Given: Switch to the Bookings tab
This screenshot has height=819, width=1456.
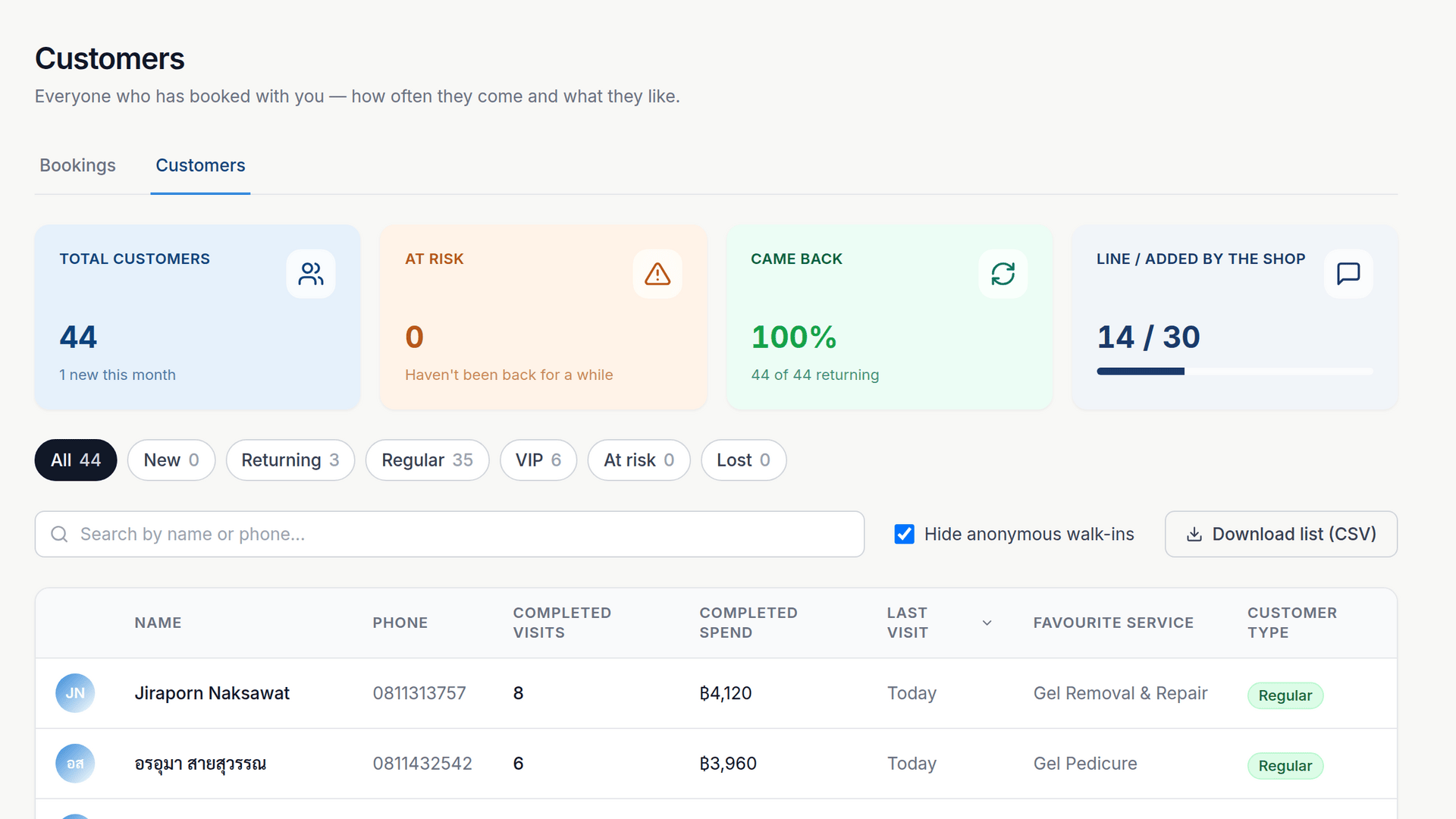Looking at the screenshot, I should click(77, 165).
